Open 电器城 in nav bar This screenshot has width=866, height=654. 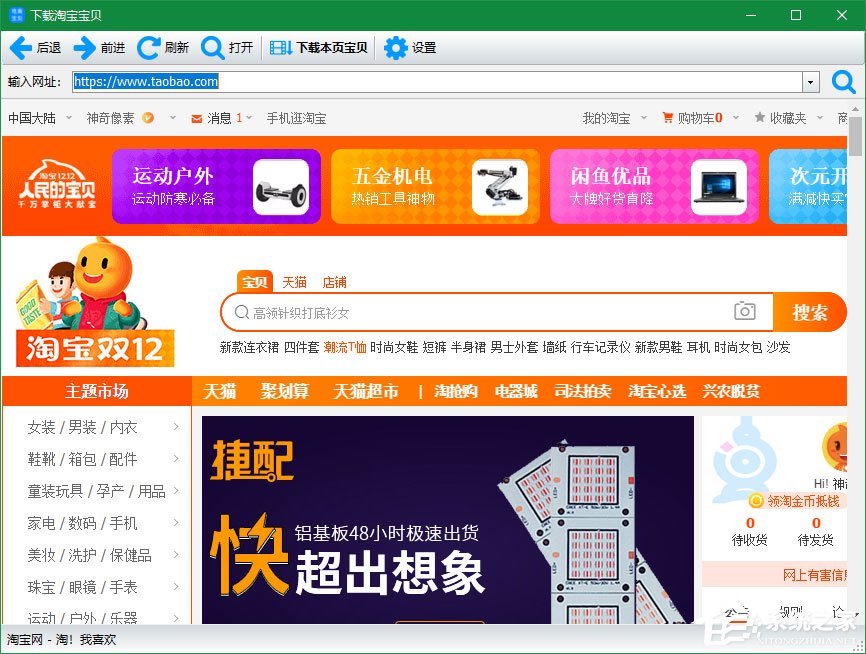click(516, 391)
